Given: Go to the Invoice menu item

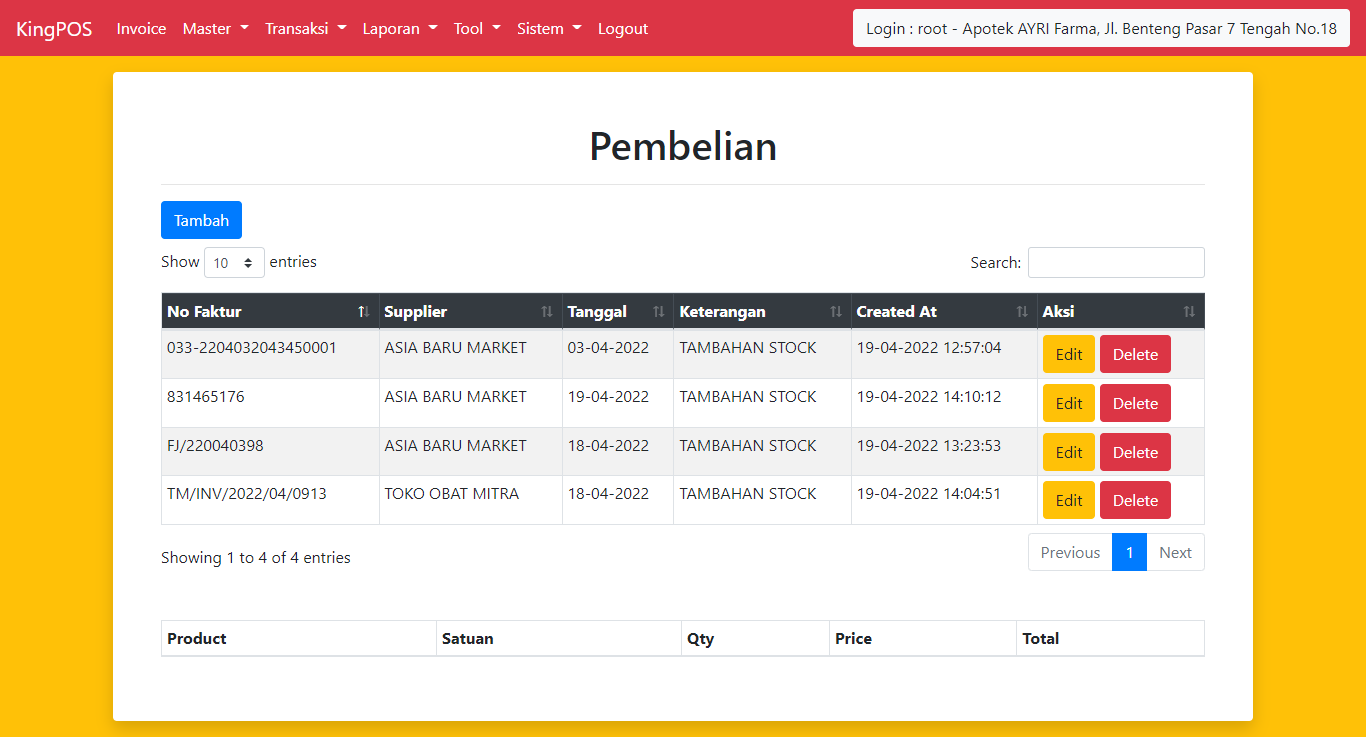Looking at the screenshot, I should [141, 28].
